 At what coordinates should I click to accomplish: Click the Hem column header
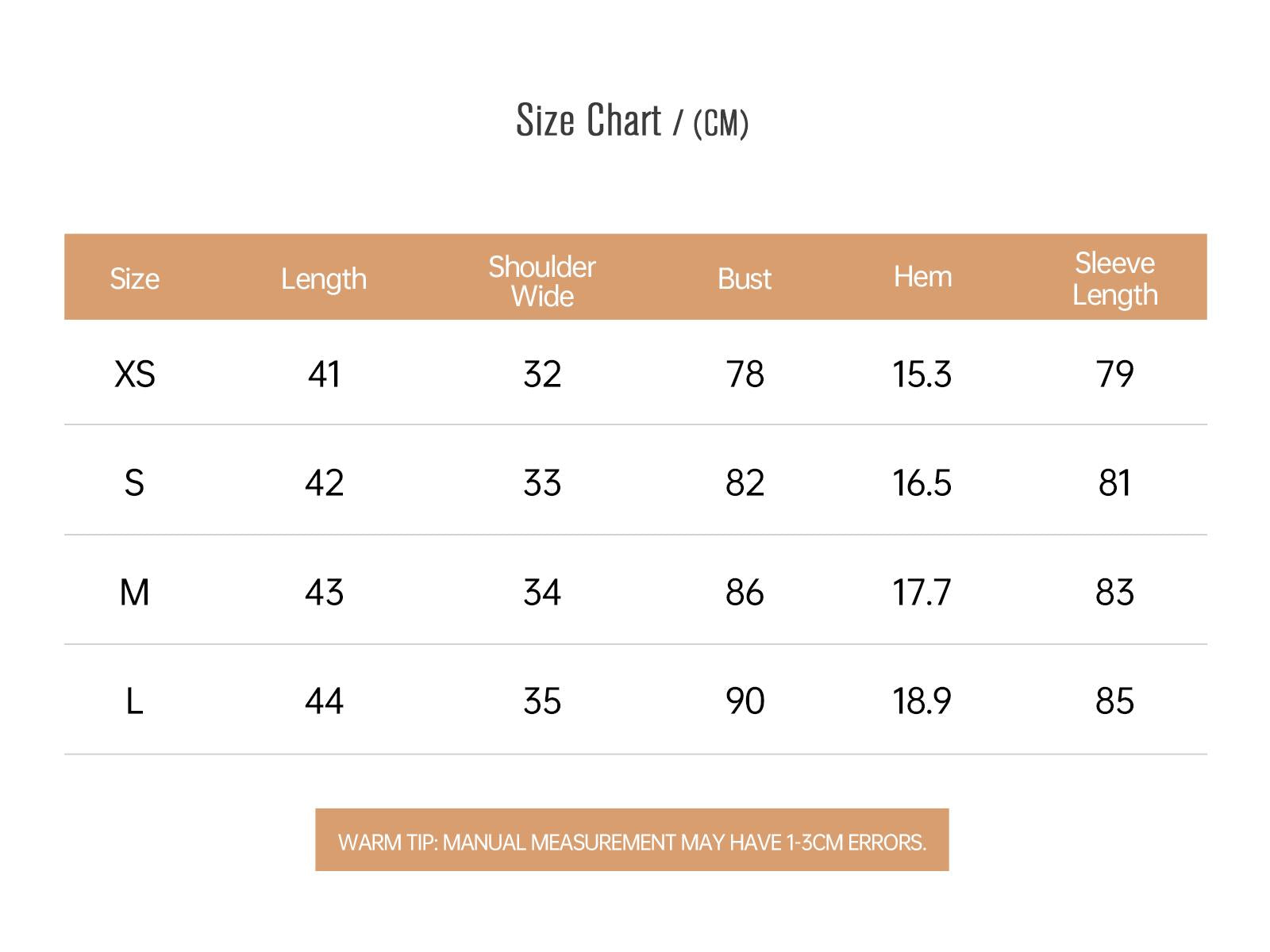(922, 277)
